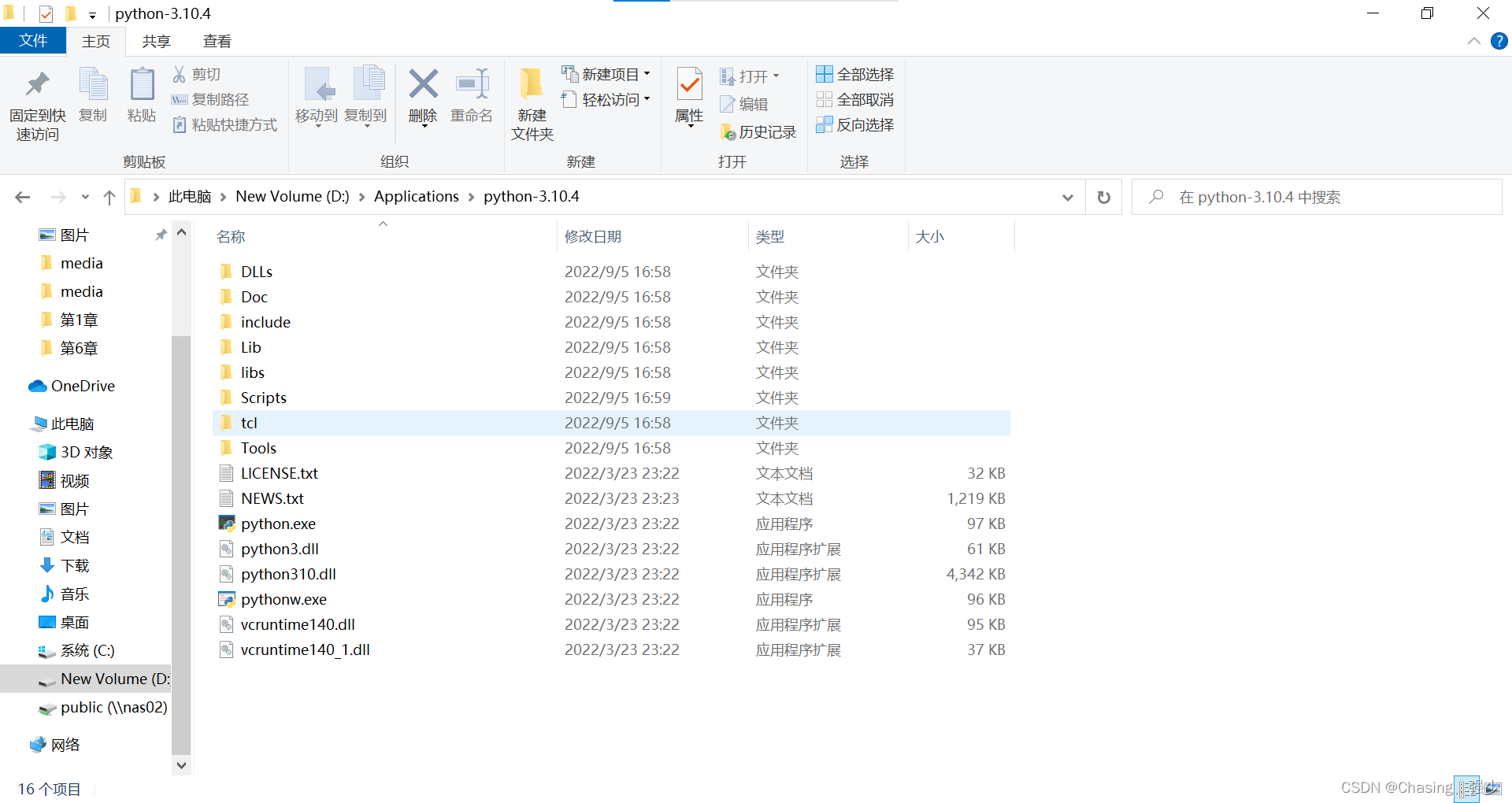Screen dimensions: 1512x803
Task: Click Invert Selection (反向选择)
Action: (855, 124)
